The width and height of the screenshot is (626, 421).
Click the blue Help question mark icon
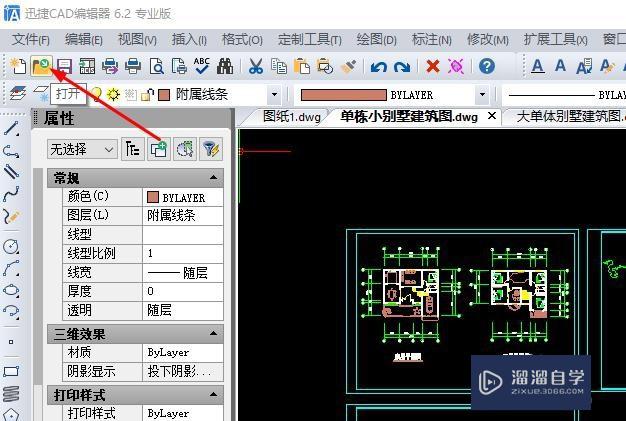coord(487,66)
